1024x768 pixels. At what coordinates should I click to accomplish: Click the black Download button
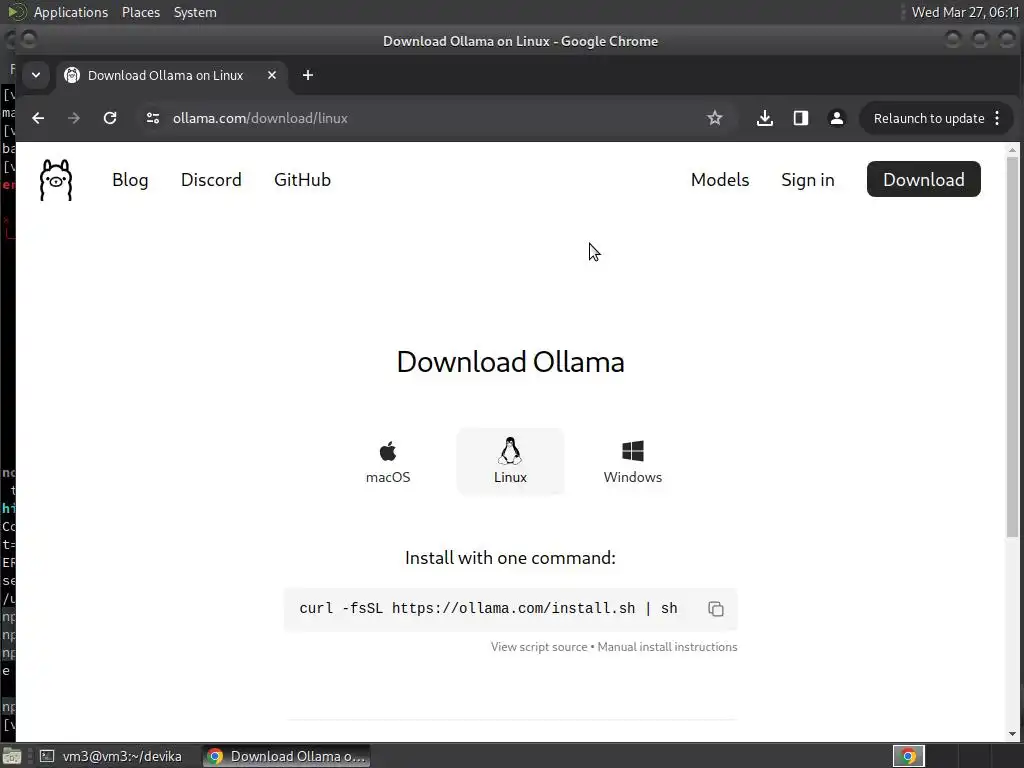[x=923, y=180]
